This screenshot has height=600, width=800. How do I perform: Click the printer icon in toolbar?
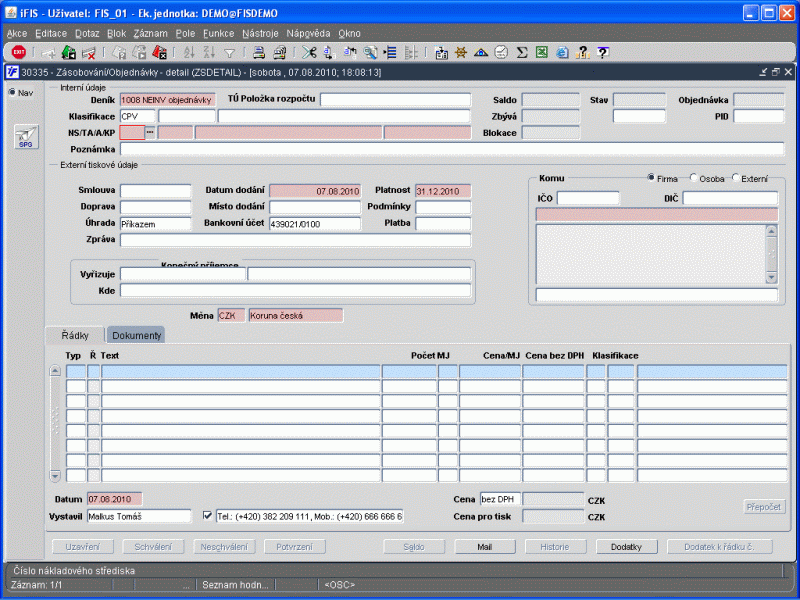258,52
